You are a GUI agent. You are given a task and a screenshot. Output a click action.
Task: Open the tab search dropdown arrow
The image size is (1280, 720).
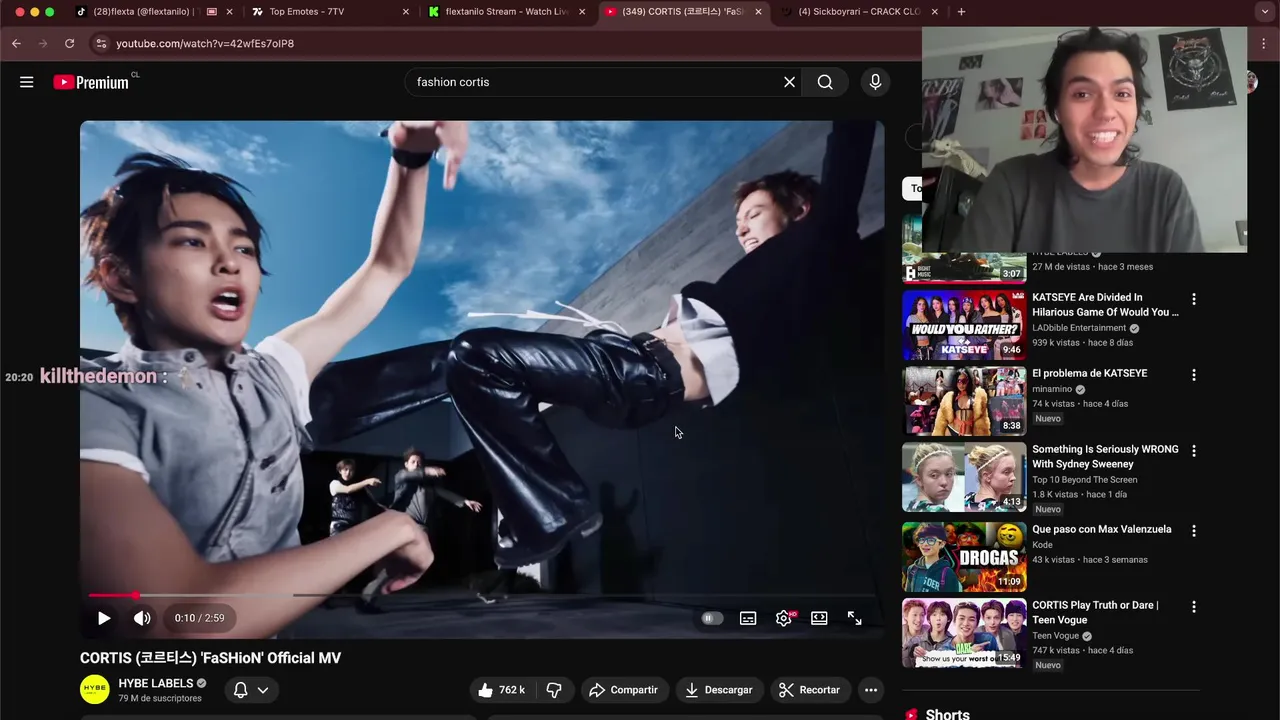pos(1265,12)
